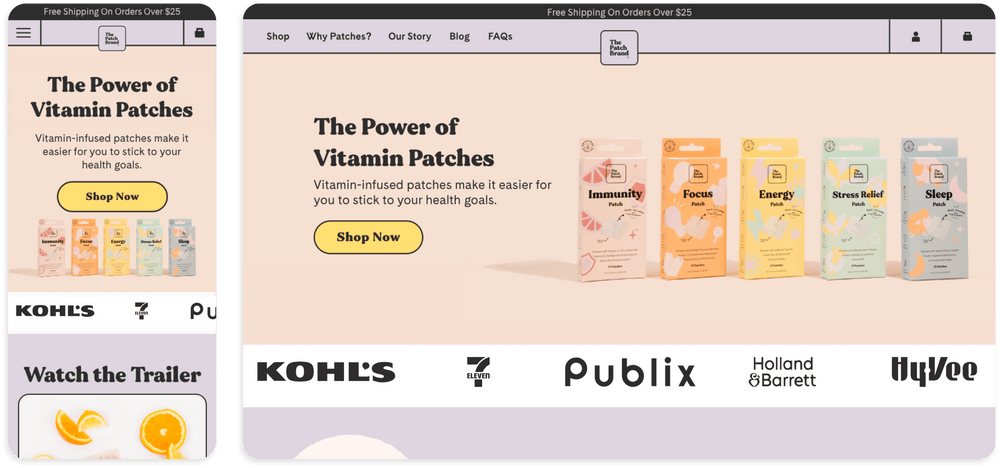Image resolution: width=1000 pixels, height=468 pixels.
Task: Open the FAQs navigation link
Action: (500, 36)
